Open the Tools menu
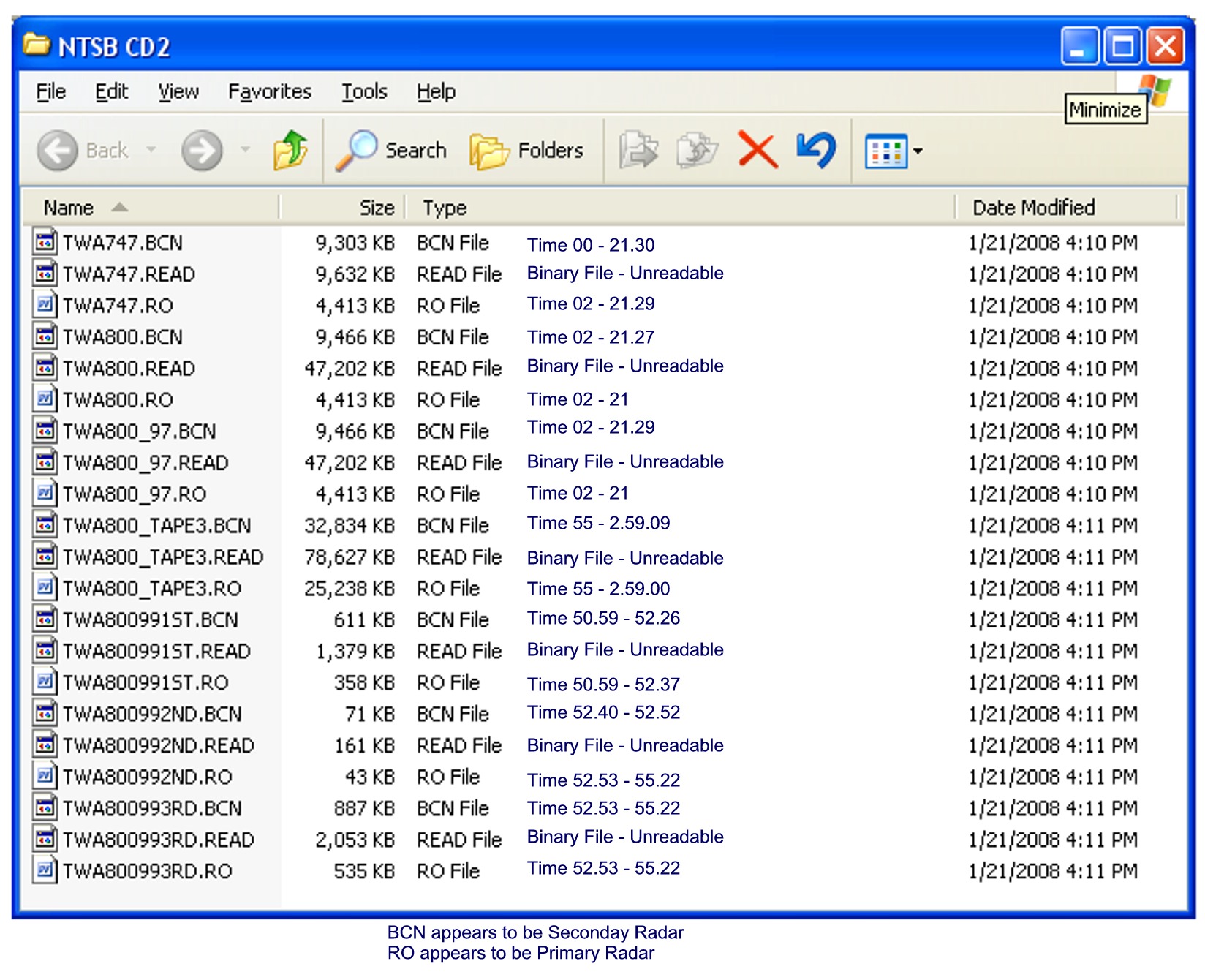The height and width of the screenshot is (980, 1205). (x=364, y=91)
